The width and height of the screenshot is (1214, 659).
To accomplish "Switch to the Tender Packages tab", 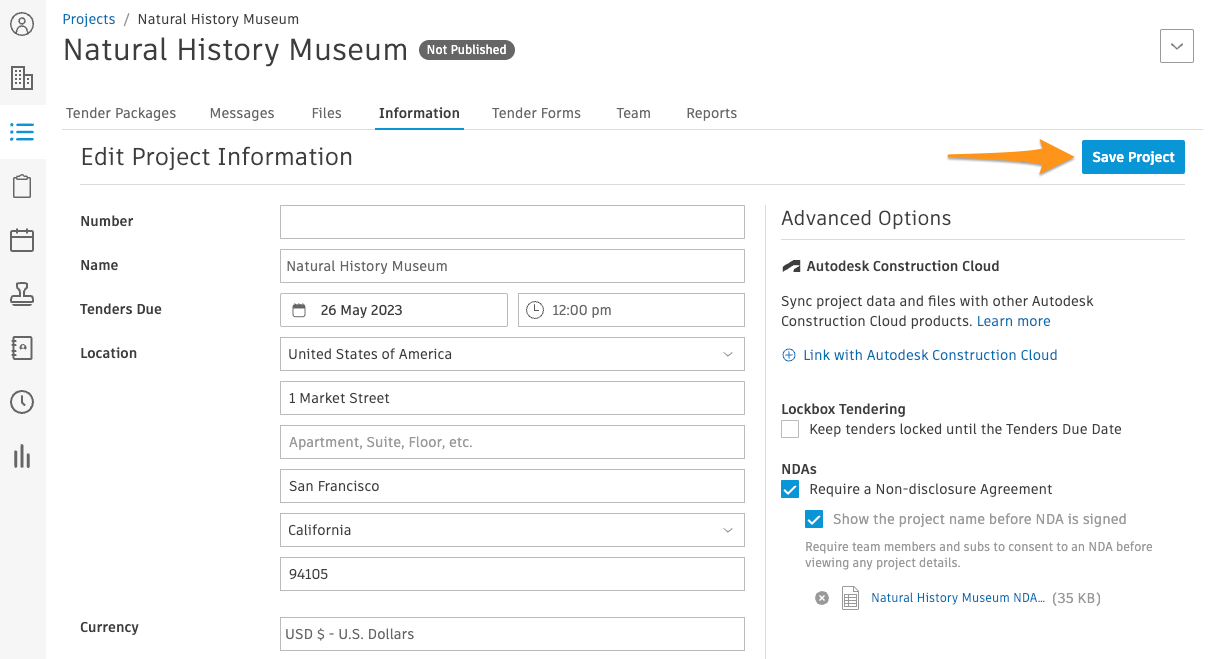I will (121, 113).
